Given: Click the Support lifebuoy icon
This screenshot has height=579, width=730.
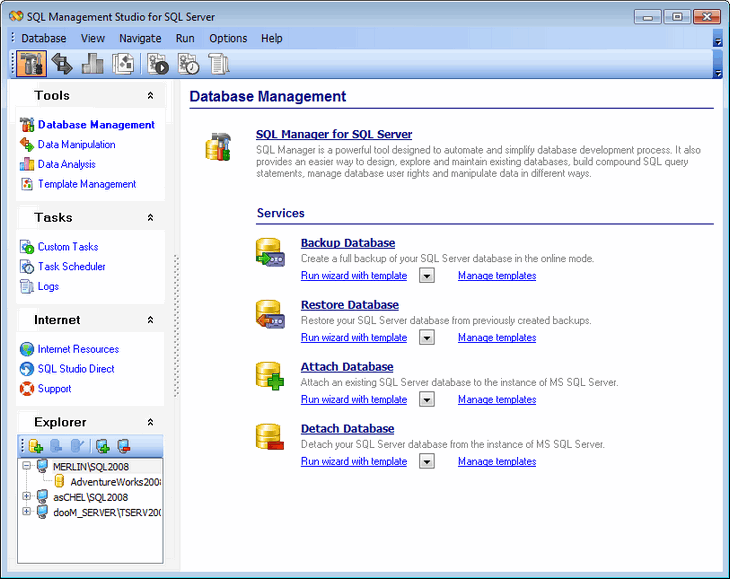Looking at the screenshot, I should click(27, 388).
